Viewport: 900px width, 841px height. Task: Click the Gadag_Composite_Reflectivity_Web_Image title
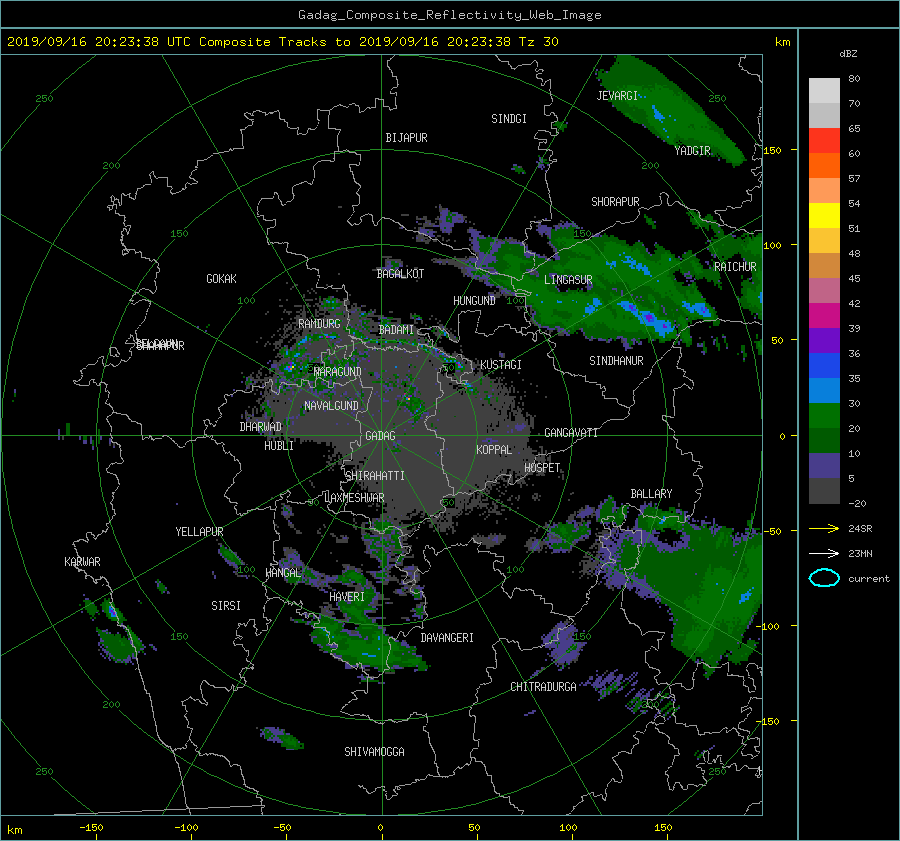[449, 15]
